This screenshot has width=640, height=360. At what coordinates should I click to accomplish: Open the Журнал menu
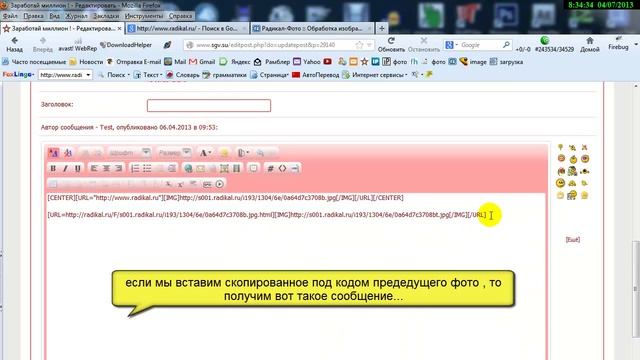coord(76,16)
